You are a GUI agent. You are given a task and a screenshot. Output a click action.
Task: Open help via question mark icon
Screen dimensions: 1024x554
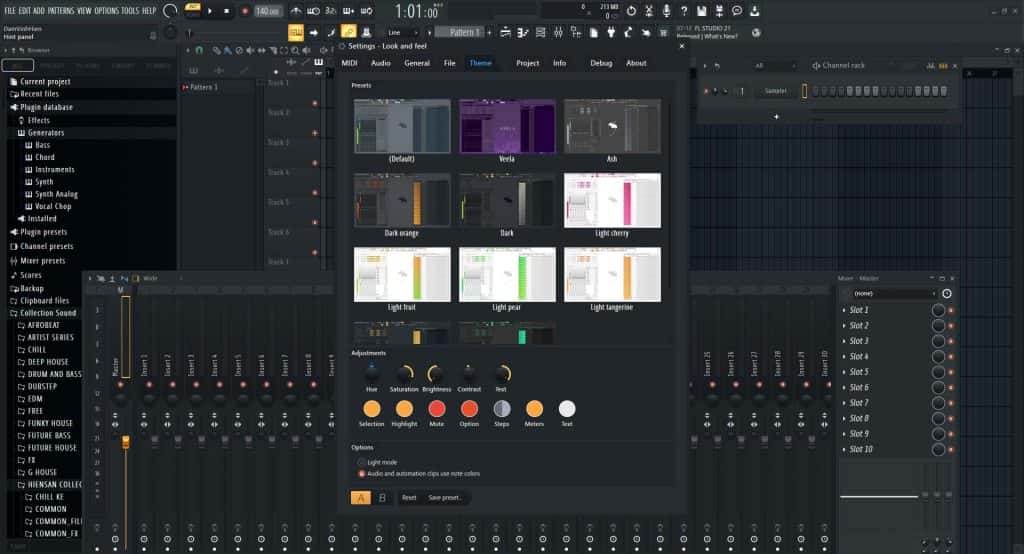[684, 11]
